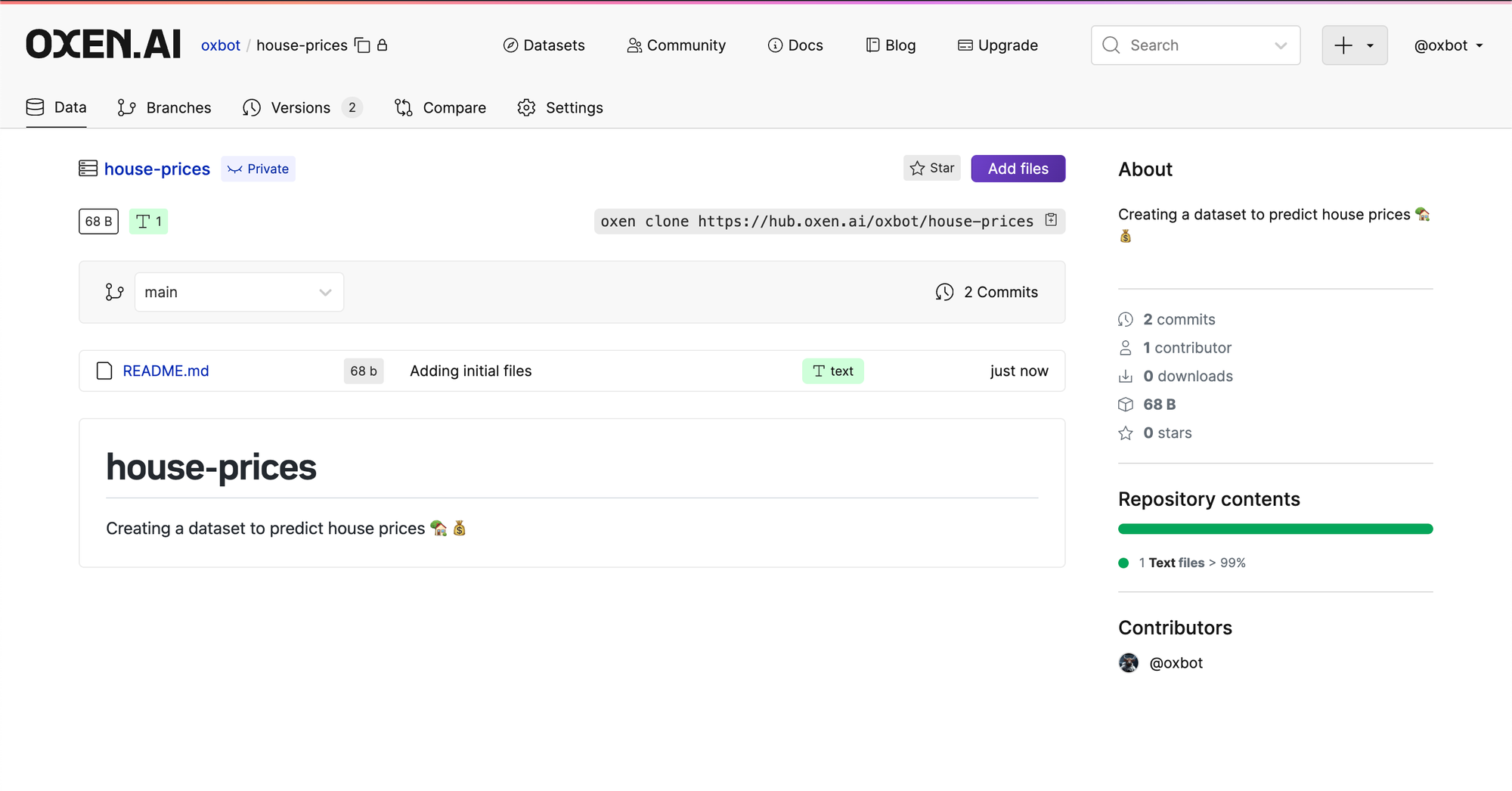
Task: Click the house-prices README heading
Action: (211, 467)
